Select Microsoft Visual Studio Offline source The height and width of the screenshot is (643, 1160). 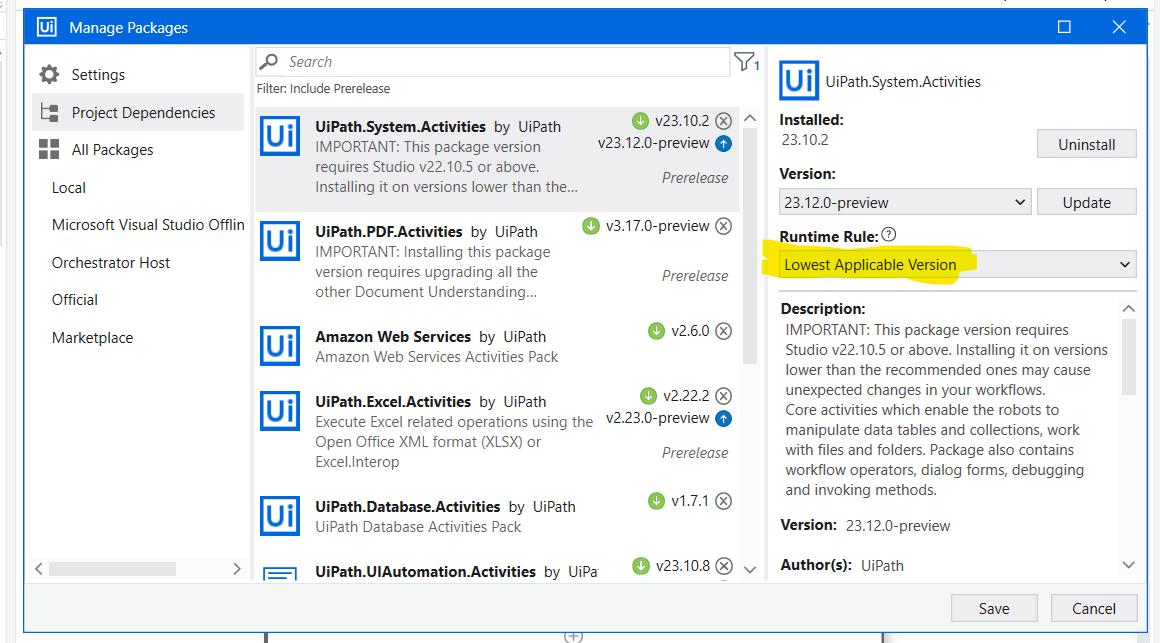pyautogui.click(x=148, y=225)
